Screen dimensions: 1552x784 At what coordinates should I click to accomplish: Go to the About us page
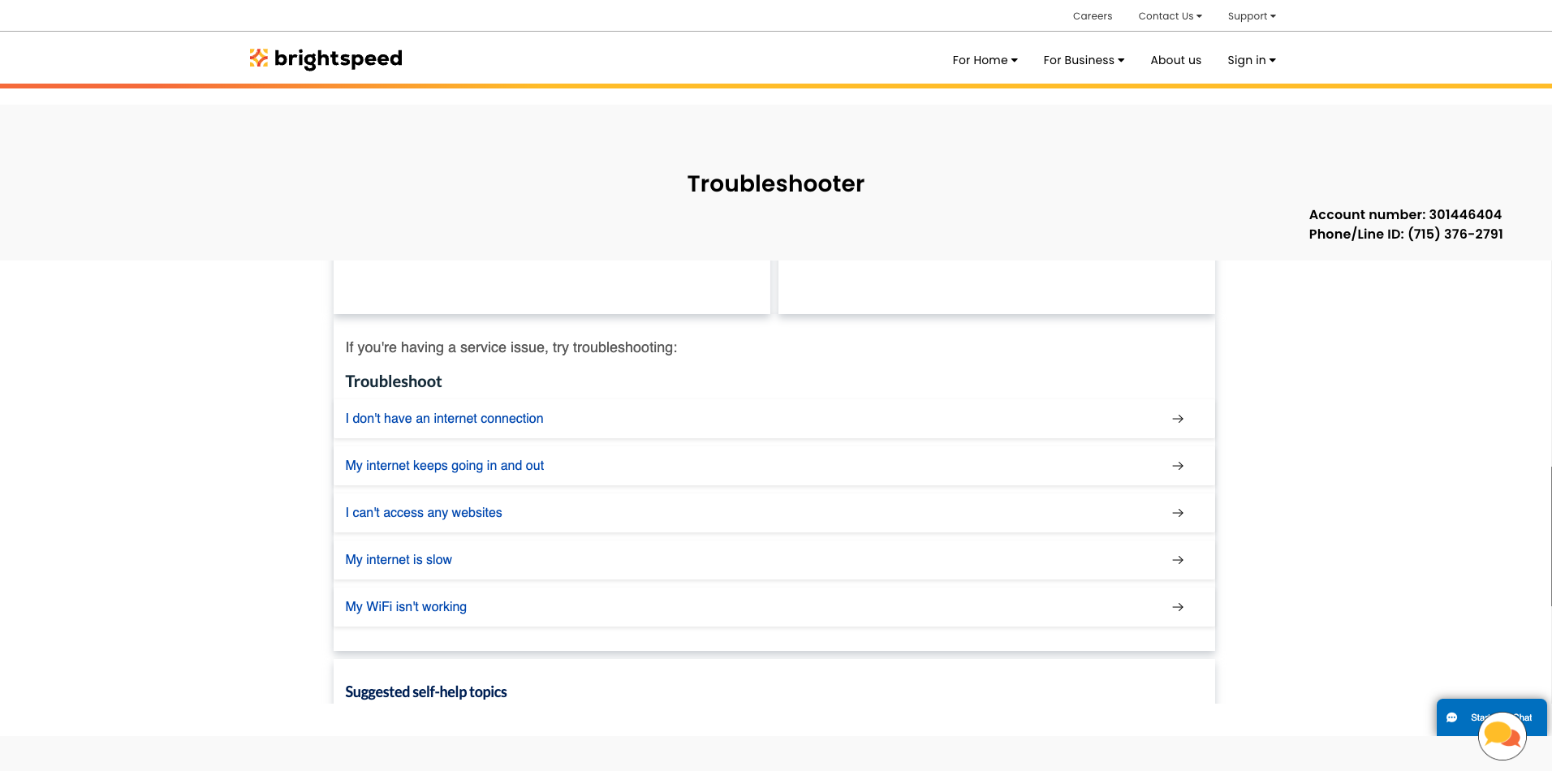tap(1175, 60)
